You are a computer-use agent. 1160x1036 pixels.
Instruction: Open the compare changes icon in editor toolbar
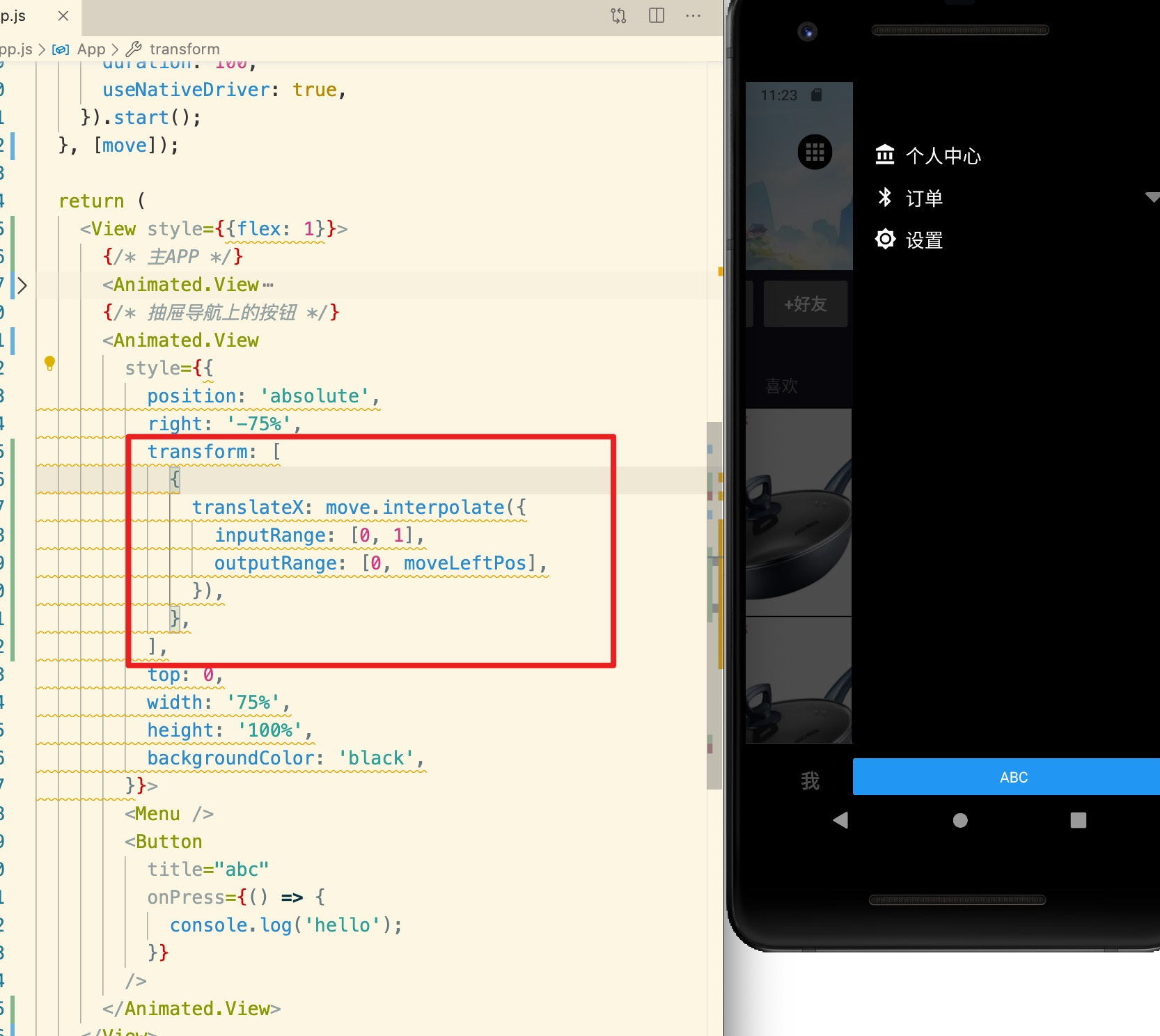pyautogui.click(x=618, y=15)
